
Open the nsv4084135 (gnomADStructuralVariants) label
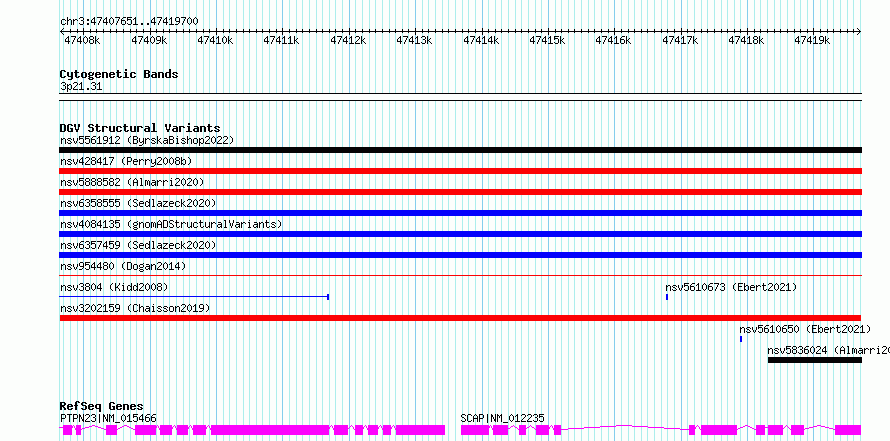[171, 224]
